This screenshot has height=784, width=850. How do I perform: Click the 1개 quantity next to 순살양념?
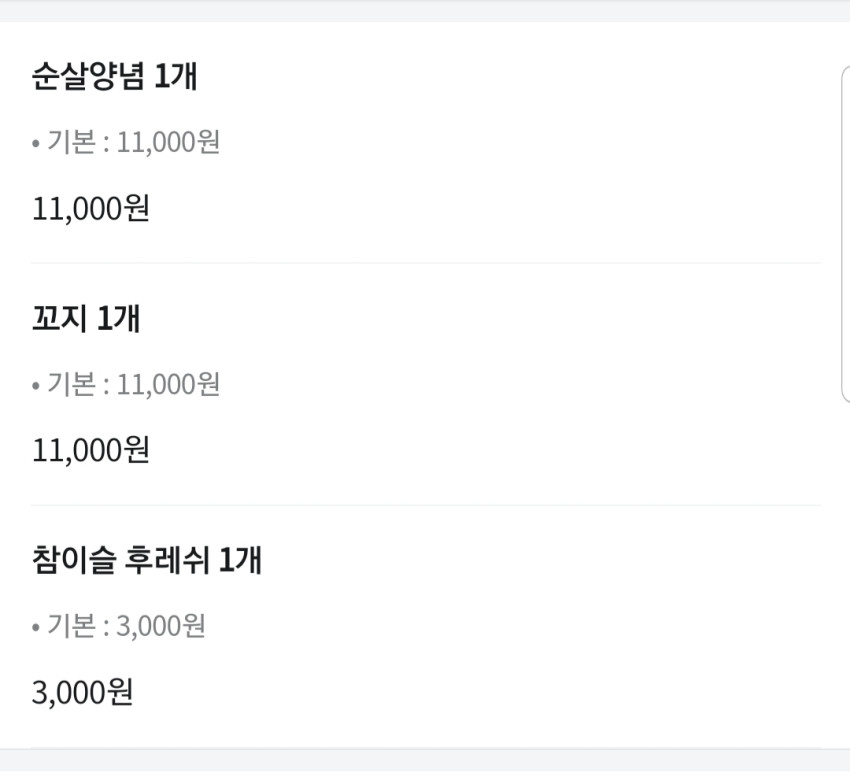click(x=176, y=76)
